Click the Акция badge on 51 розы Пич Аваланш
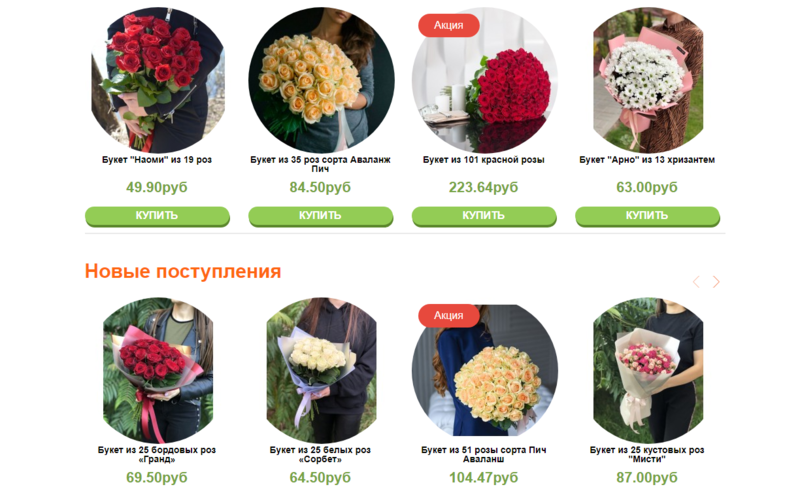The width and height of the screenshot is (800, 489). [x=448, y=315]
